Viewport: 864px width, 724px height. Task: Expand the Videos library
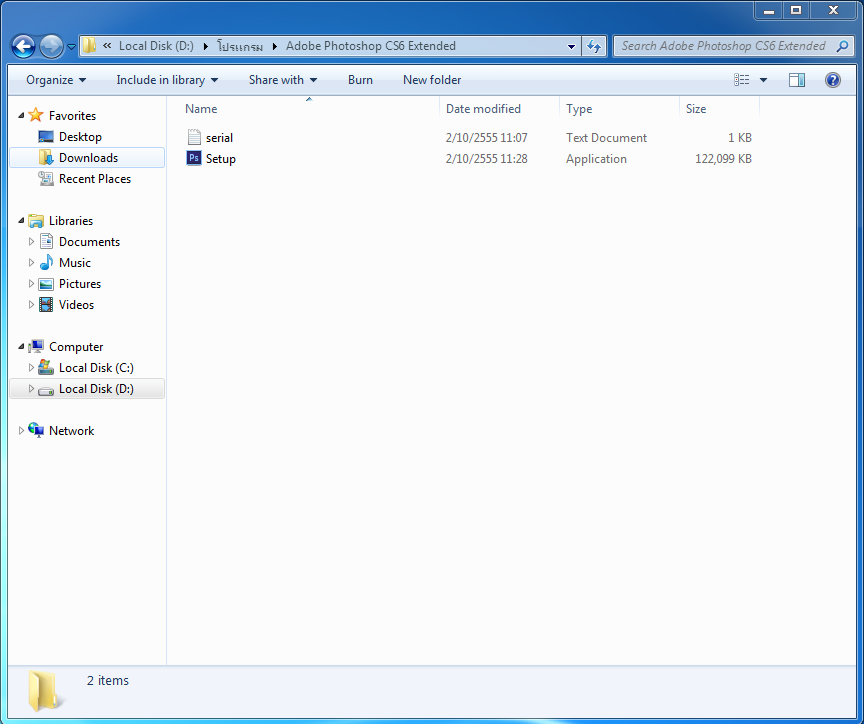[31, 304]
